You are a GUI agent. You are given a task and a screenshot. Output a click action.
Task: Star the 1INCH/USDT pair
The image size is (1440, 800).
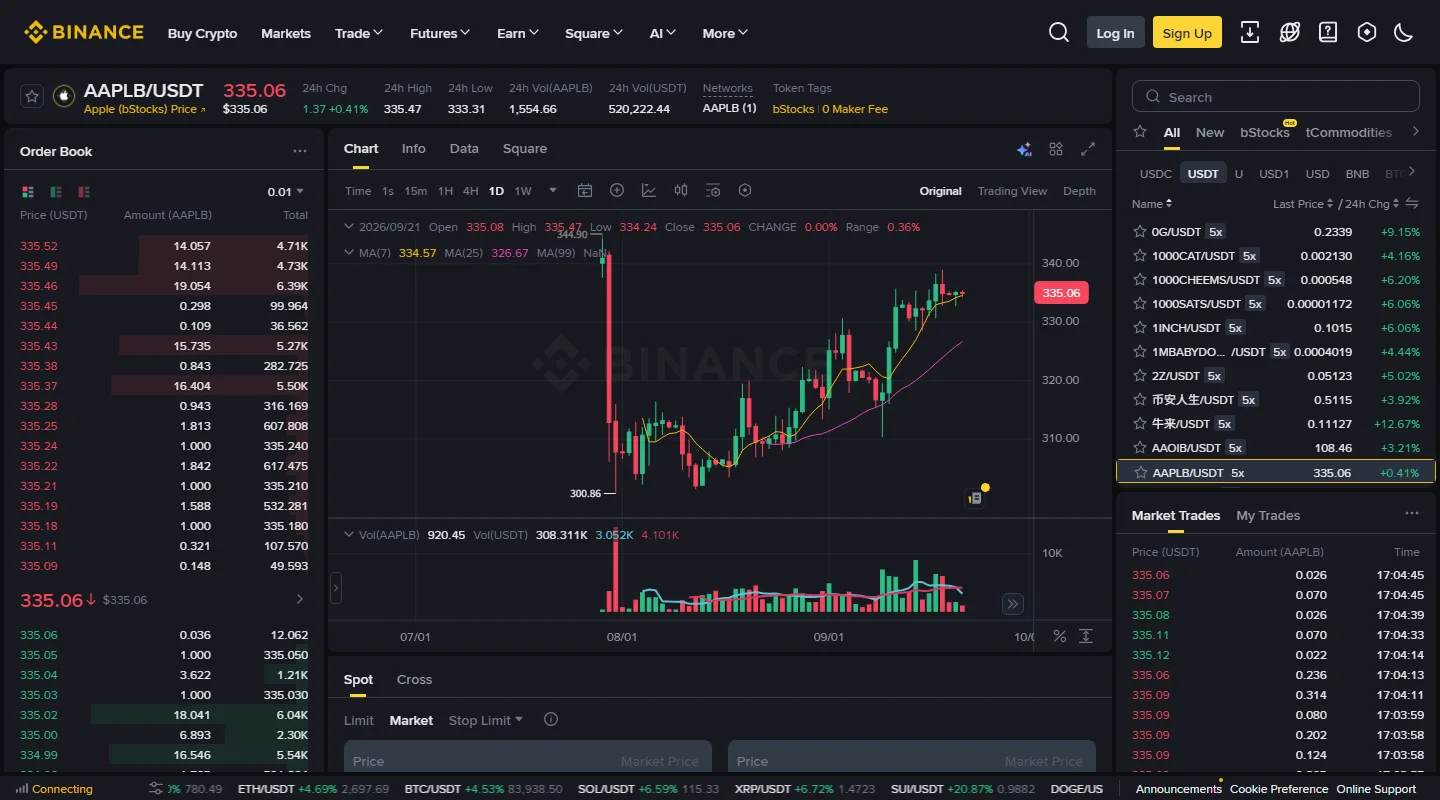(x=1139, y=327)
